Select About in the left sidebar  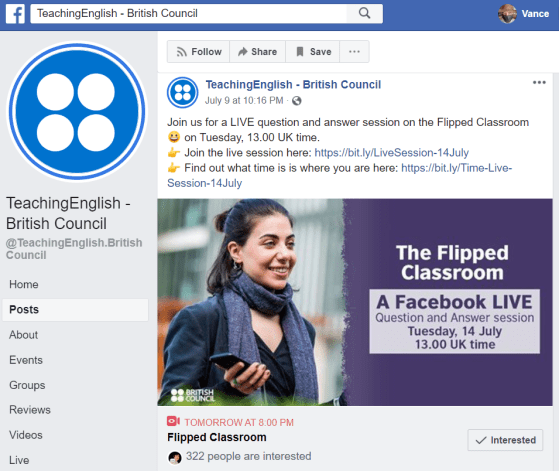pos(24,335)
